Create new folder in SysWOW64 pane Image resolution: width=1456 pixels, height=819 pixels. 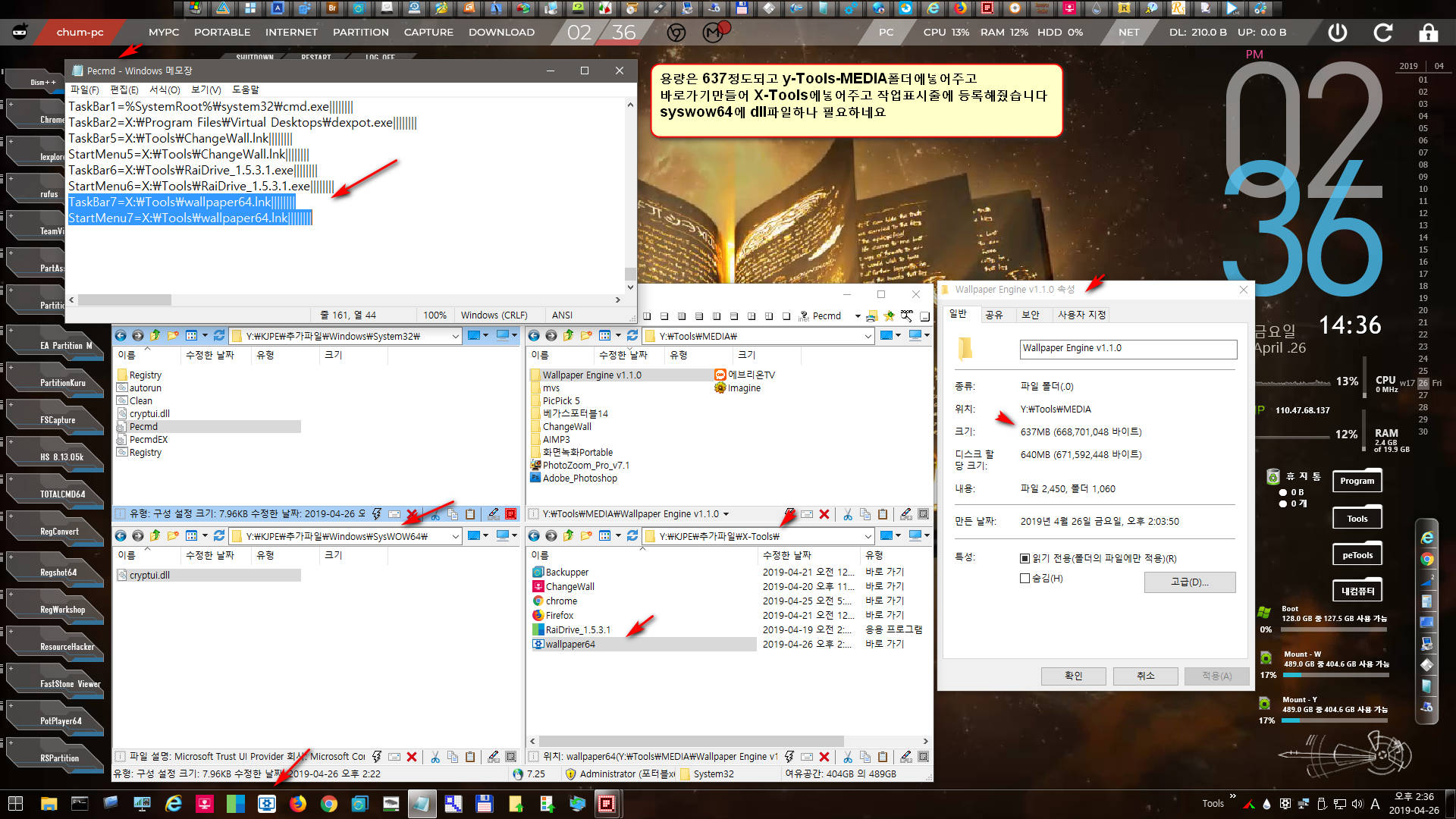tap(173, 535)
